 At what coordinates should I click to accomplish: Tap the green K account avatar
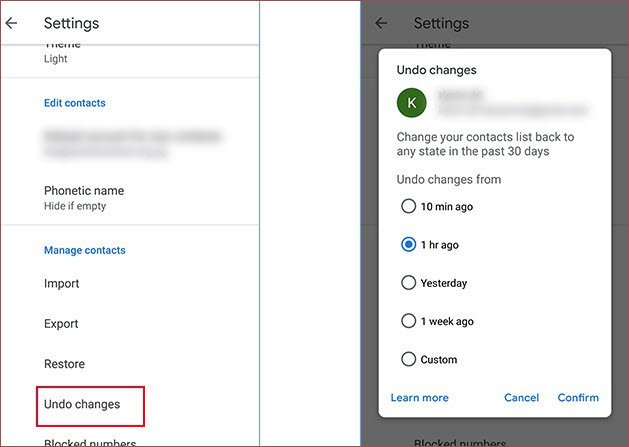[412, 102]
